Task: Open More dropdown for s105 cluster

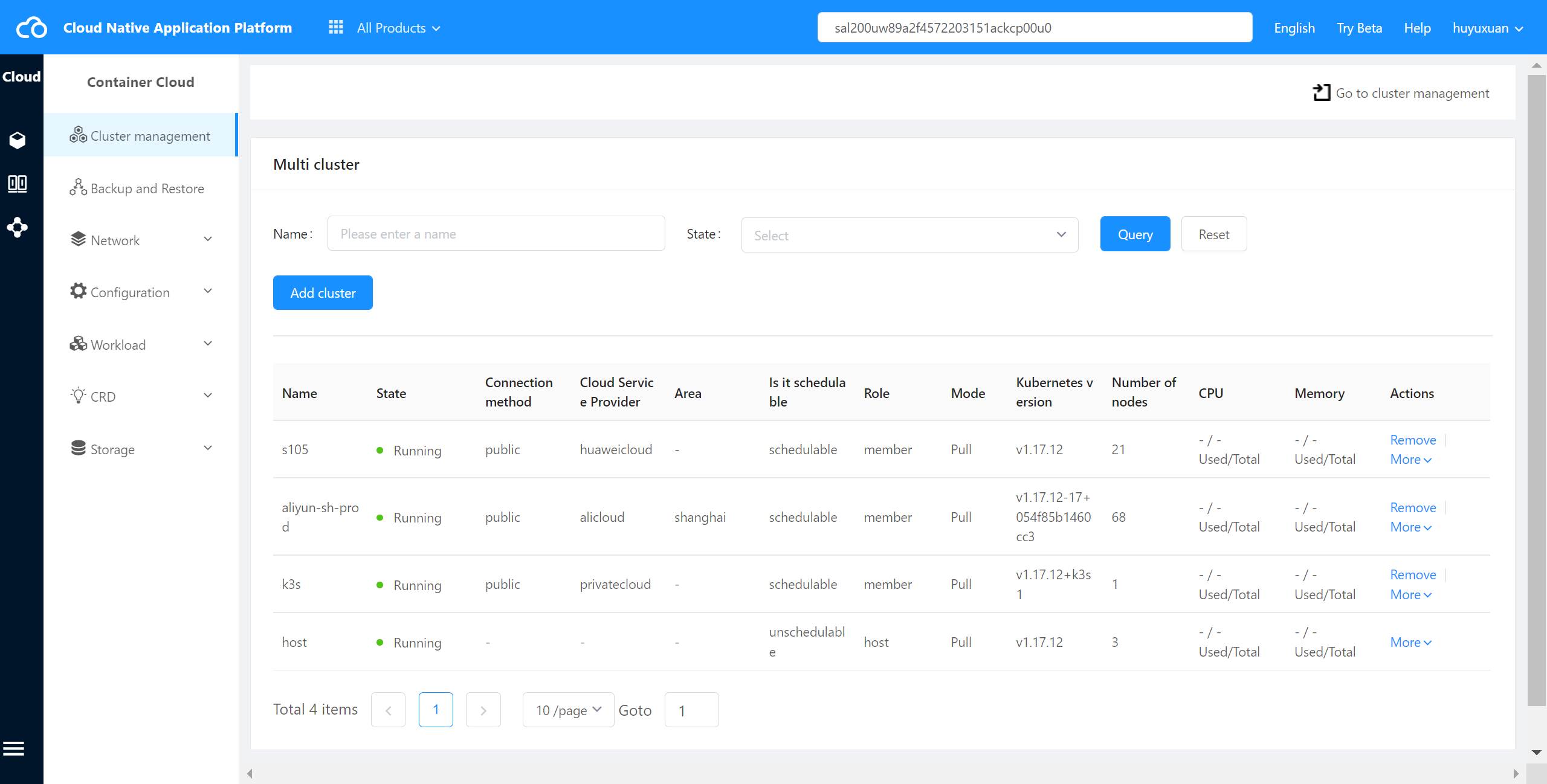Action: tap(1411, 460)
